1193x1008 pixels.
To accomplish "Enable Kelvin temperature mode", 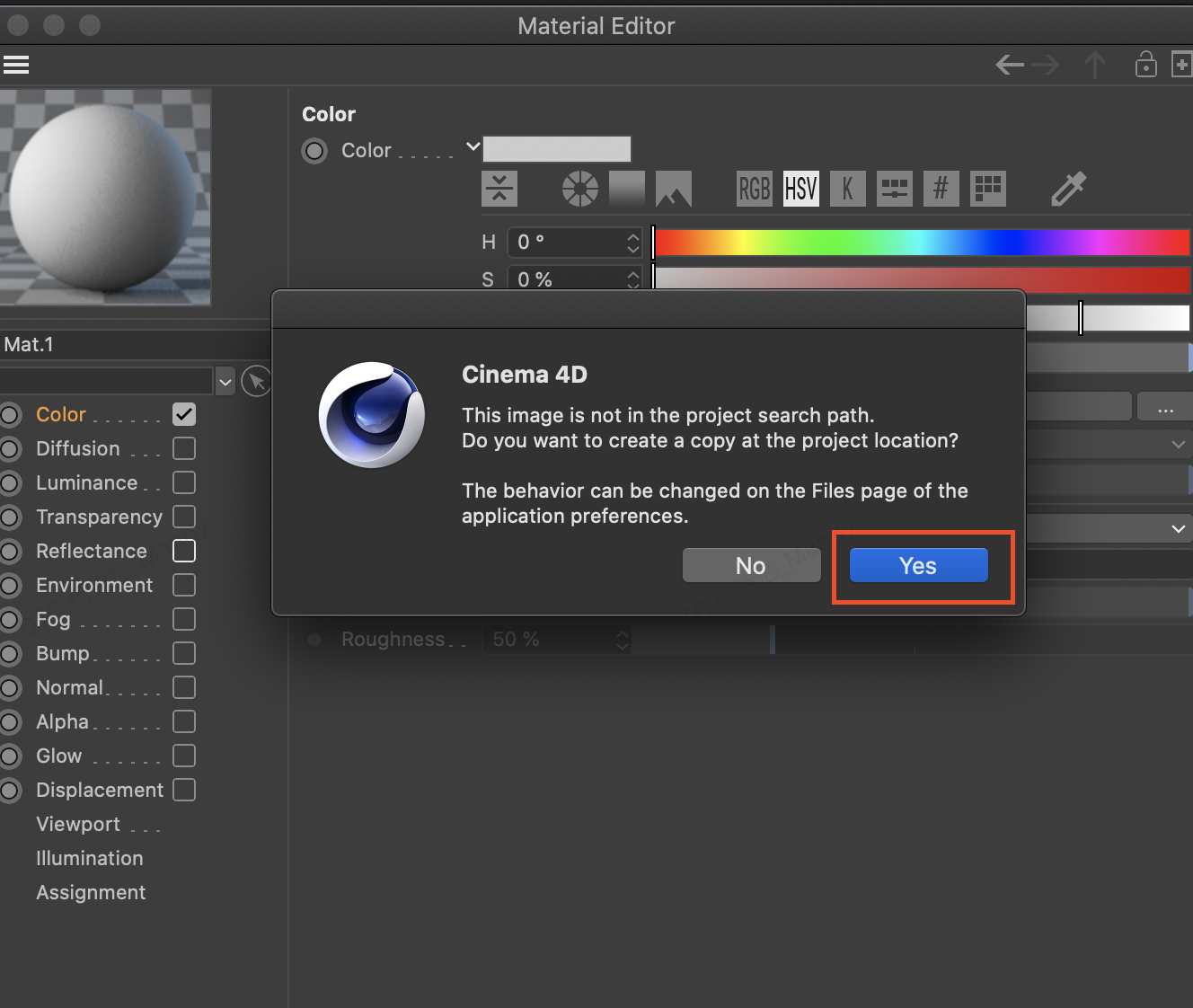I will click(848, 189).
